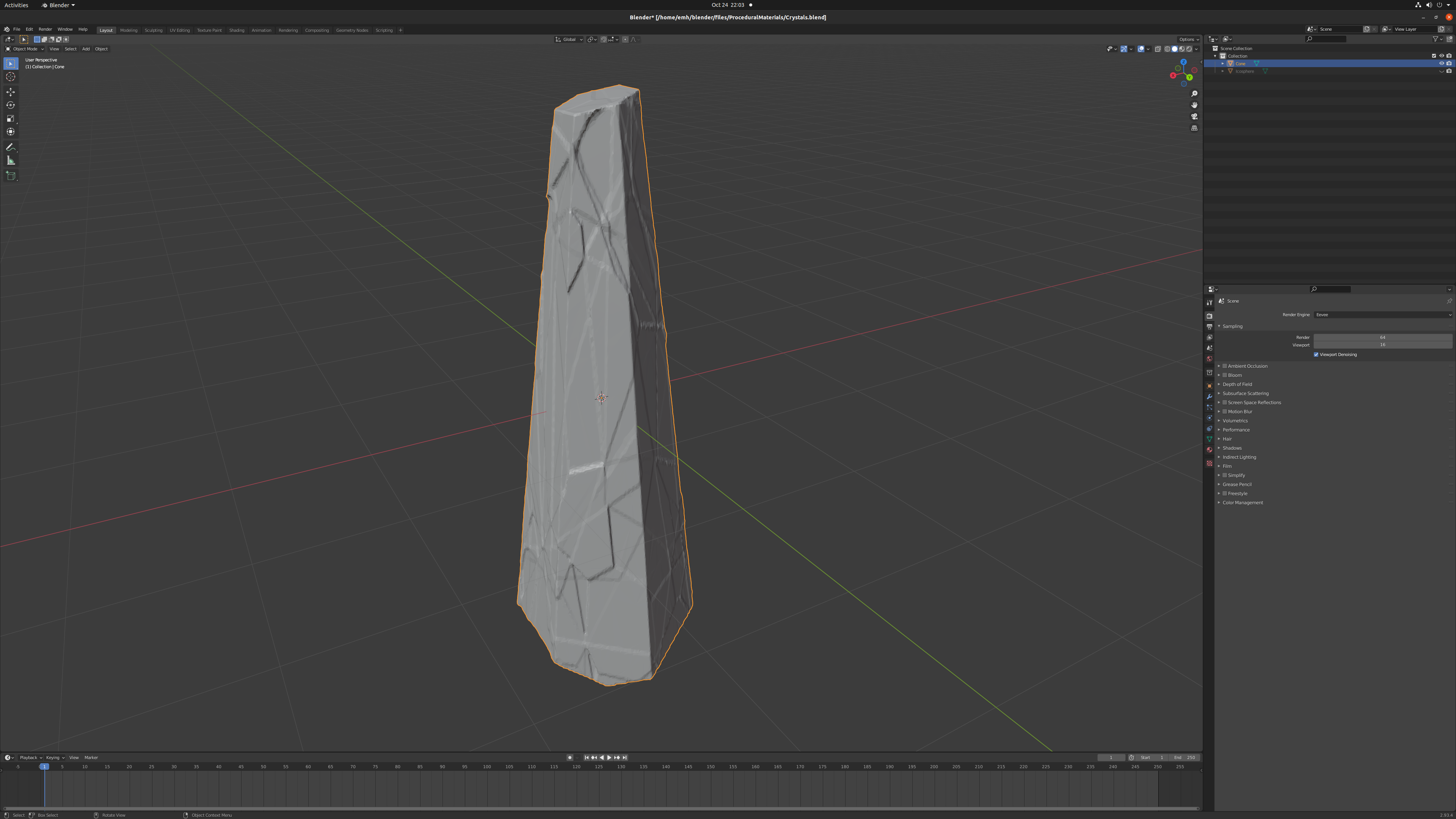Open the View Layer properties tab
This screenshot has height=819, width=1456.
coord(1209,337)
